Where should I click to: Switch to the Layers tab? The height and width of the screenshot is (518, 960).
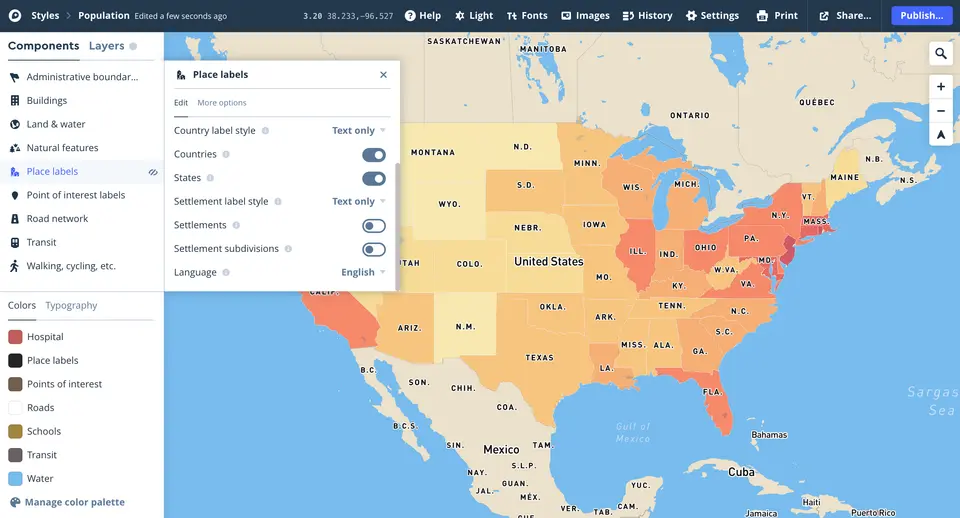click(107, 46)
